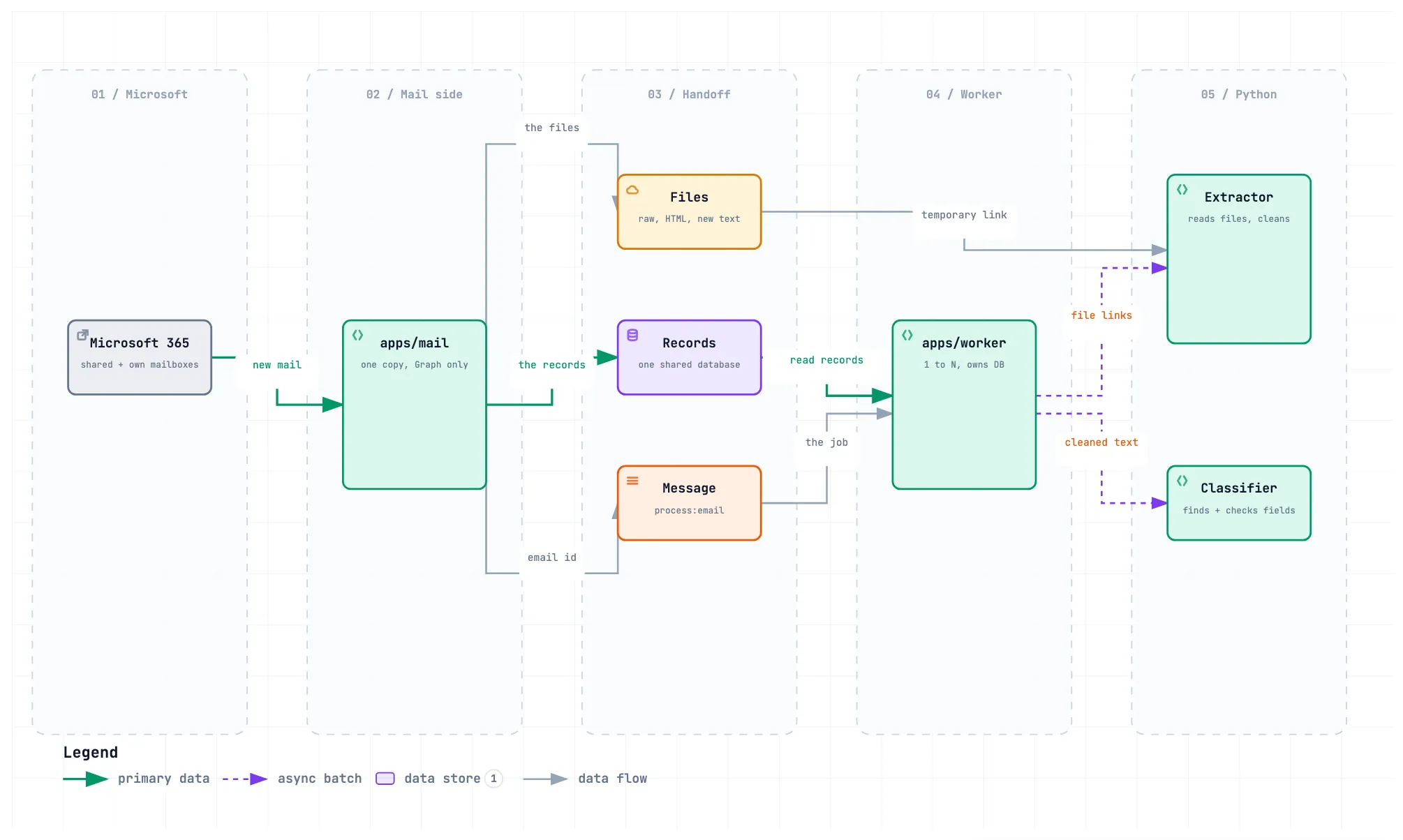This screenshot has width=1403, height=840.
Task: Click the 'file links' edge label
Action: tap(1101, 315)
